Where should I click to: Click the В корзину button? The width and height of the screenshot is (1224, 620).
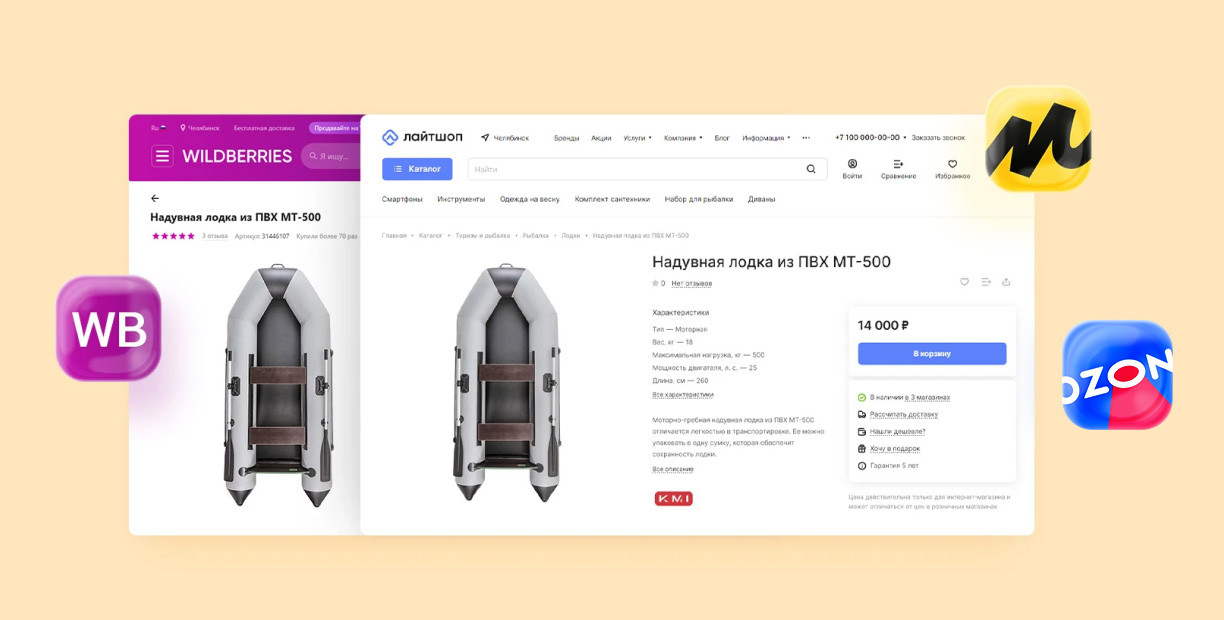pos(932,354)
